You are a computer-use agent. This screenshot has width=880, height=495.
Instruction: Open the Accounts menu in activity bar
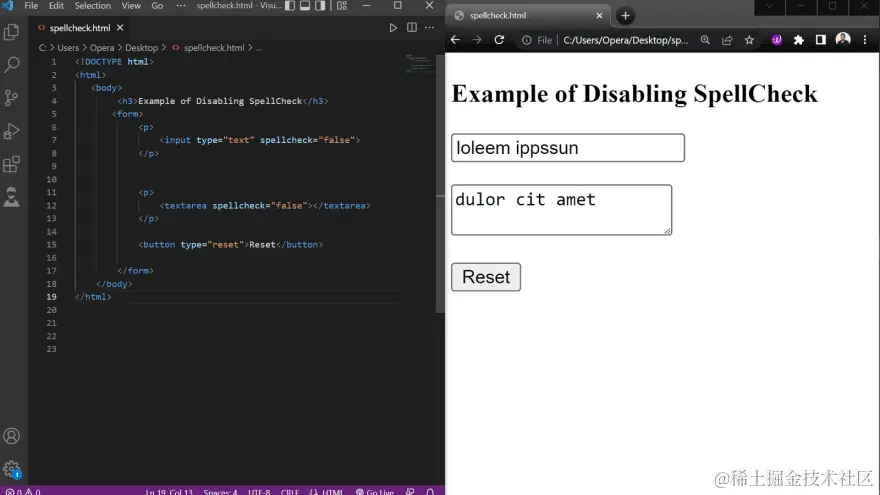pyautogui.click(x=12, y=436)
